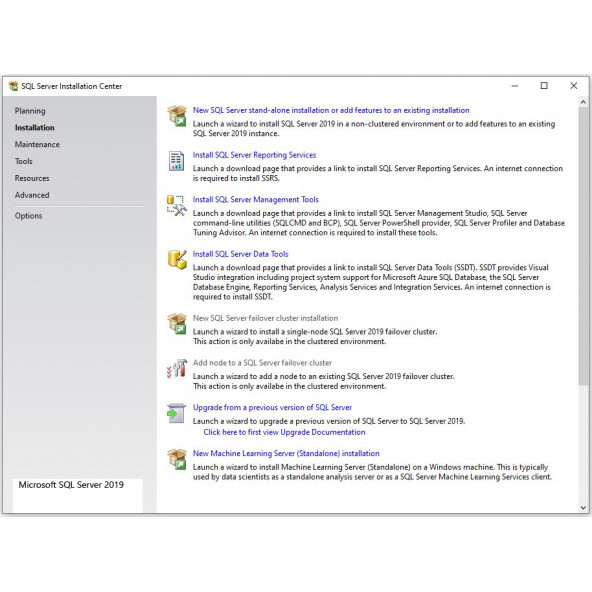The width and height of the screenshot is (592, 592).
Task: Click New SQL Server failover cluster installation
Action: click(x=265, y=318)
